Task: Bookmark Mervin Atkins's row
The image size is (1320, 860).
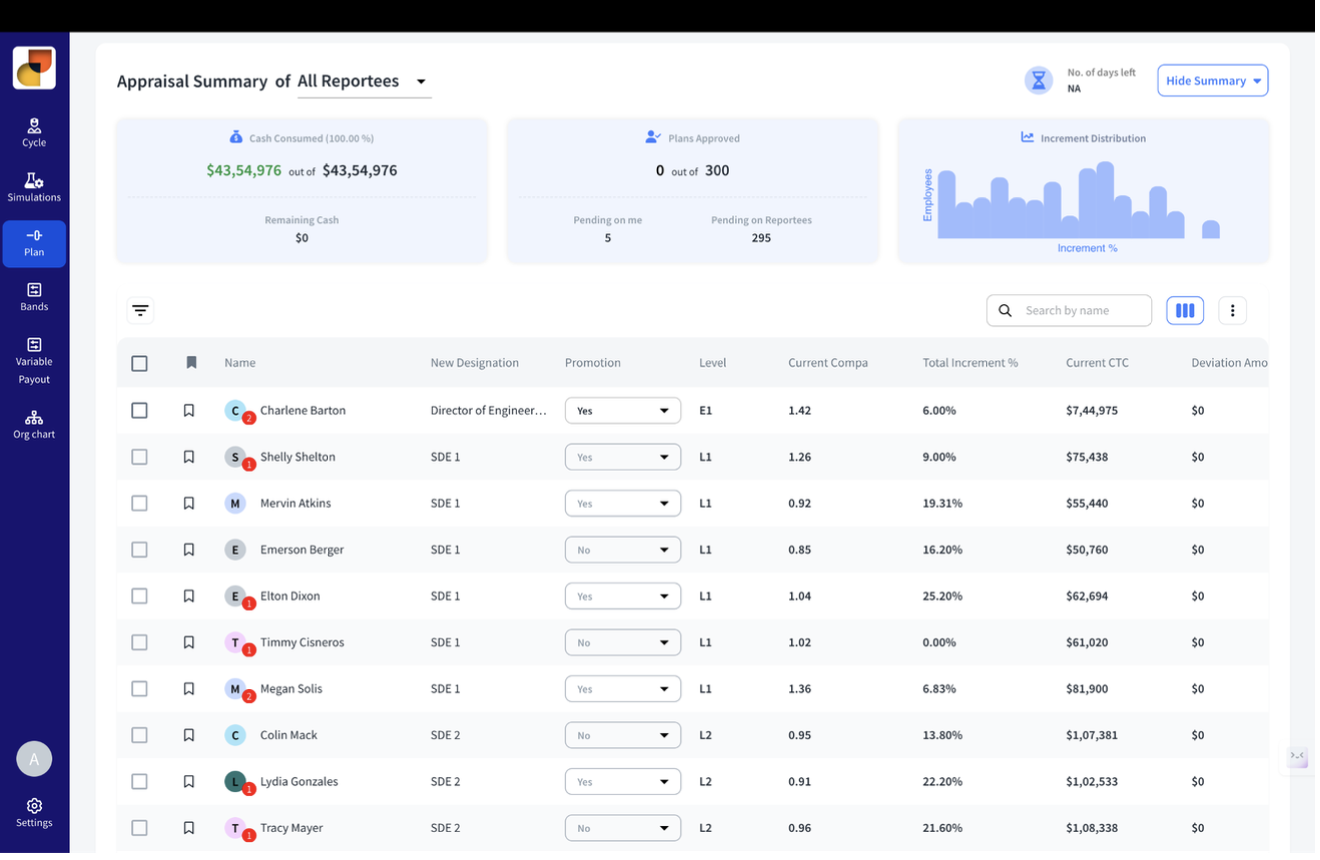Action: click(189, 503)
